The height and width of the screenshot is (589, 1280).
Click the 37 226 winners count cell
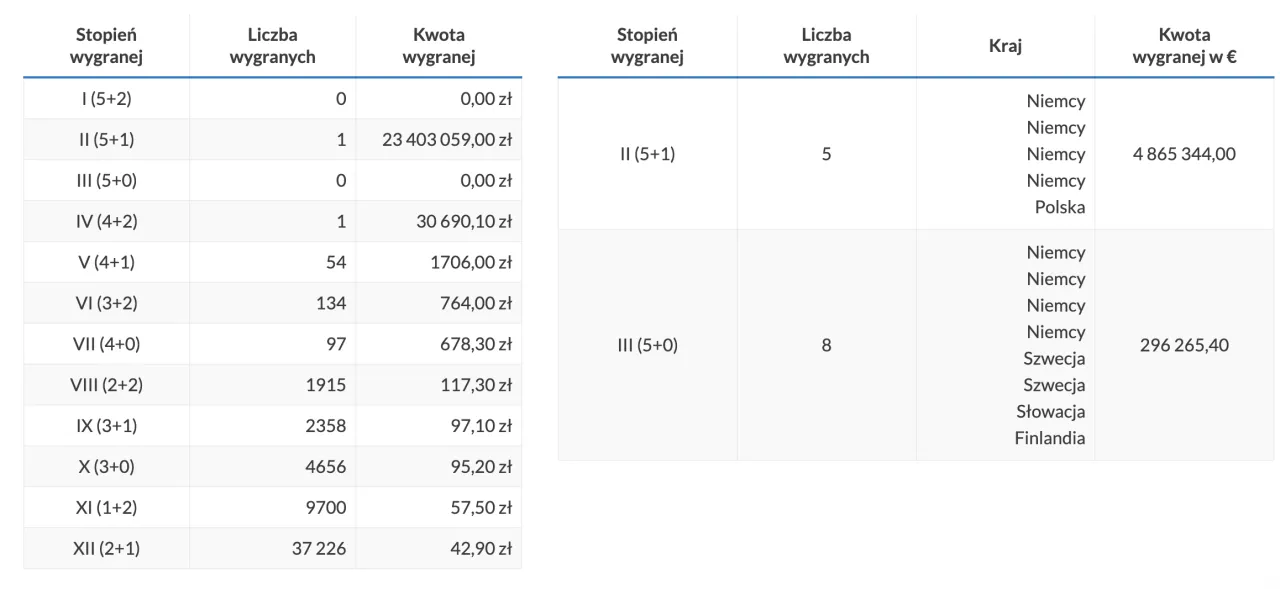(x=319, y=549)
